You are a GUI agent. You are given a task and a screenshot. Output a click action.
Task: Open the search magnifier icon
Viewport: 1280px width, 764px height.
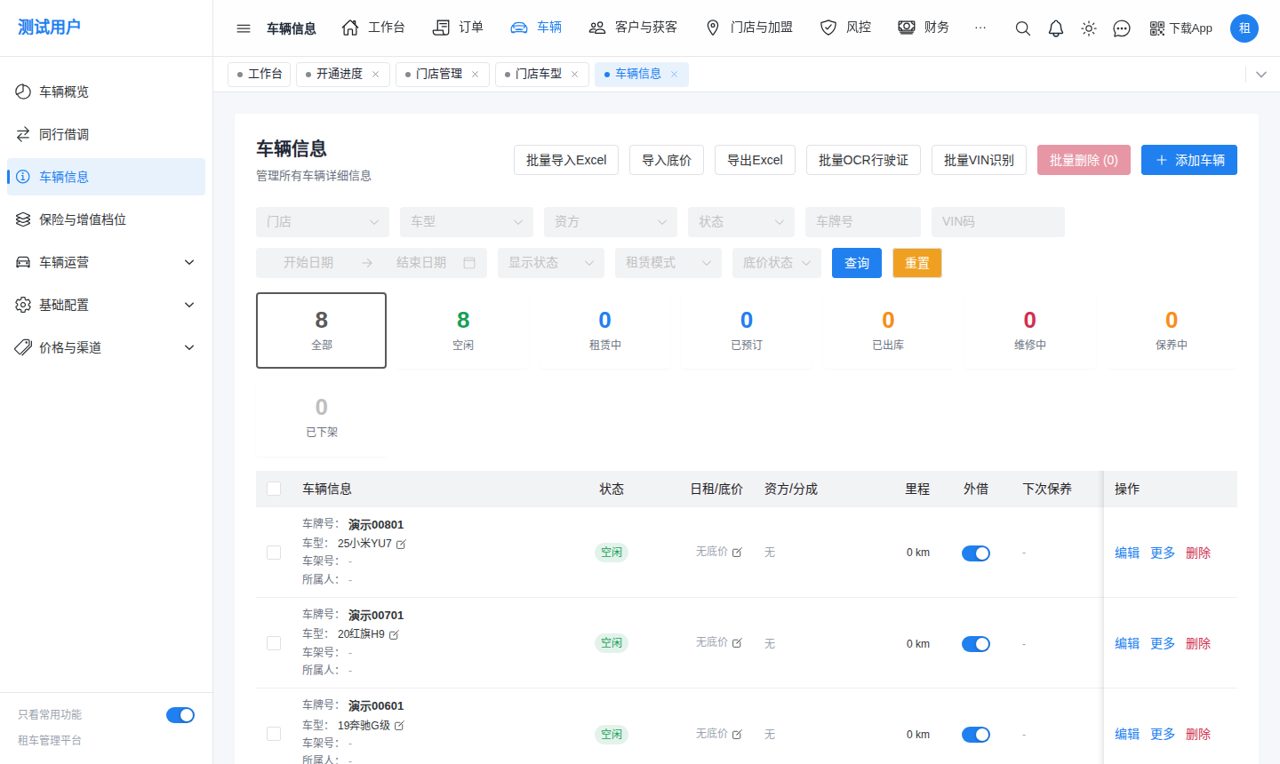(x=1022, y=28)
